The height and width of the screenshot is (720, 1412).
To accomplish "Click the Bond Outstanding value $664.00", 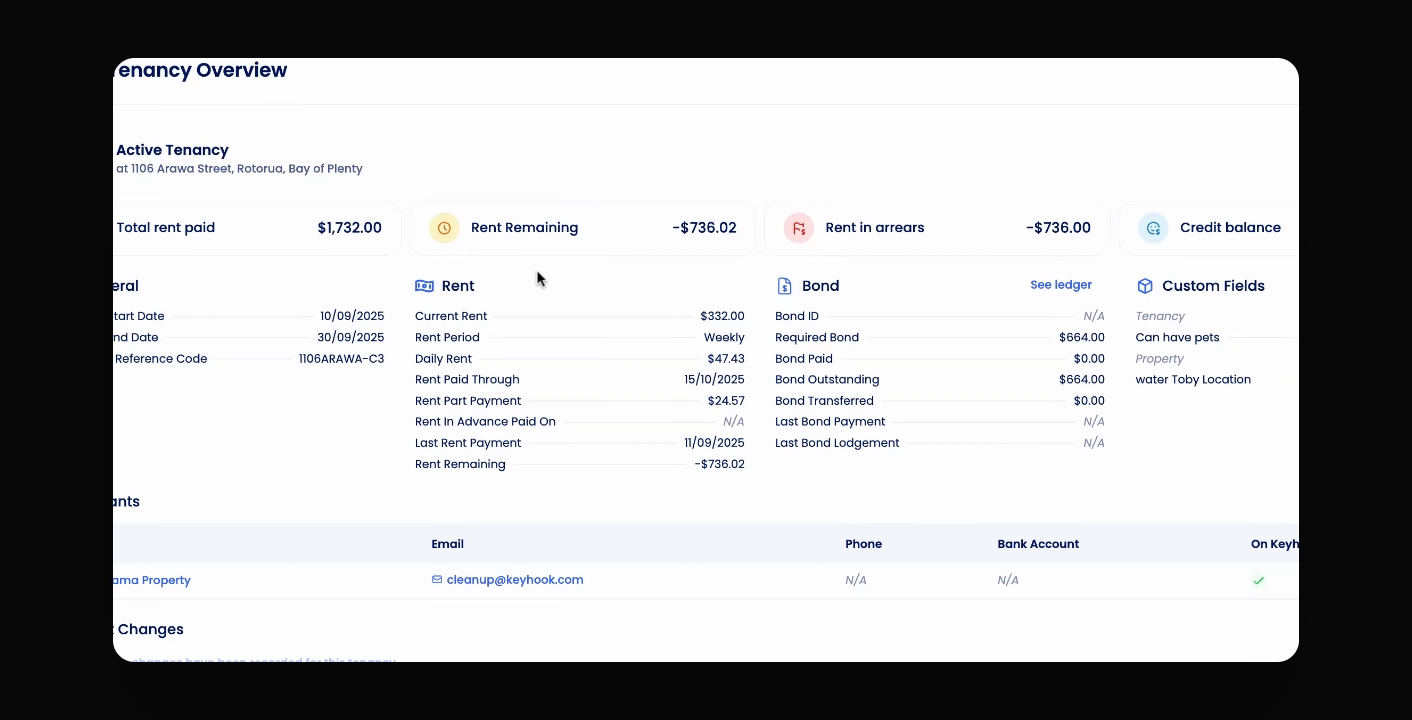I will coord(1082,379).
